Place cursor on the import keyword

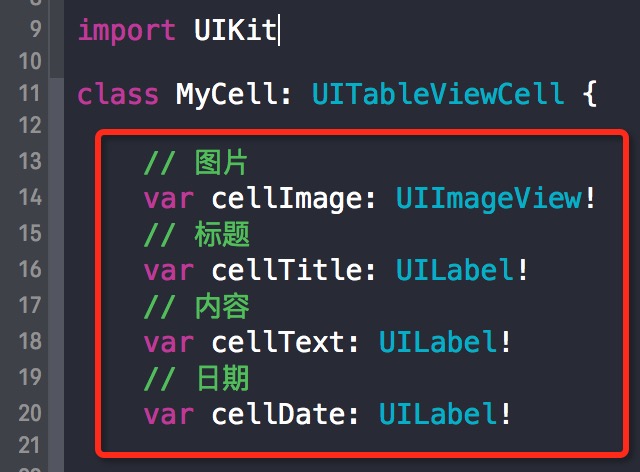[x=127, y=28]
